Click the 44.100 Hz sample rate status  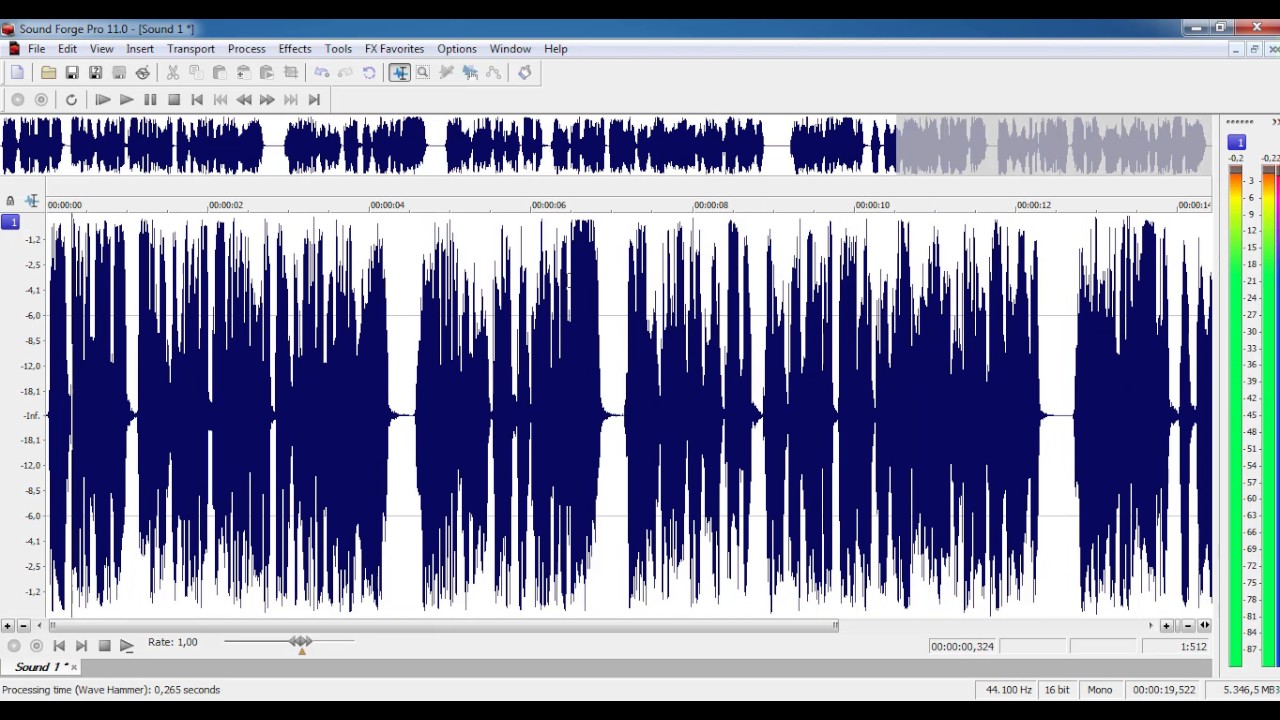click(x=1008, y=690)
